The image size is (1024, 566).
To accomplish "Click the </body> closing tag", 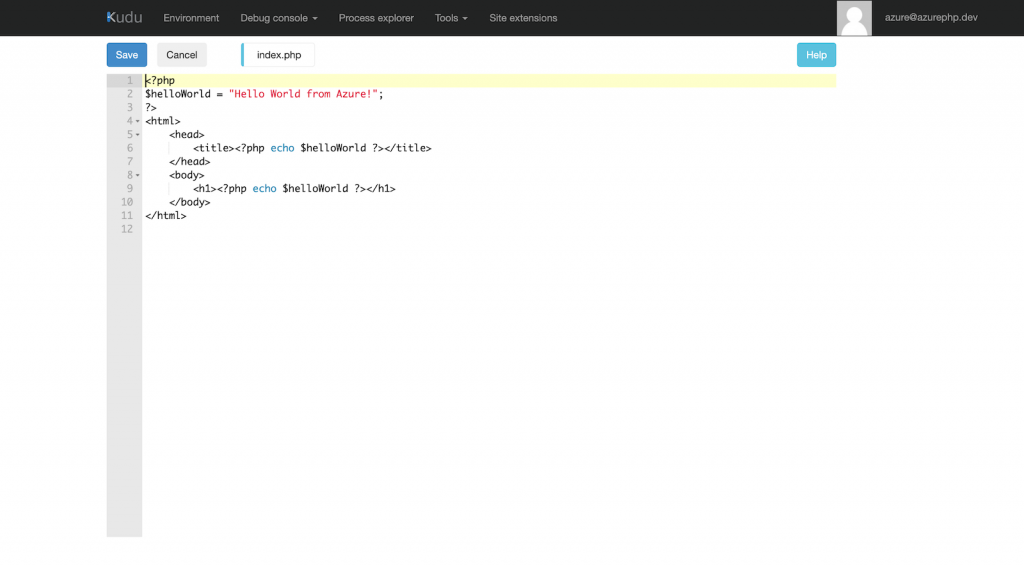I will tap(189, 202).
